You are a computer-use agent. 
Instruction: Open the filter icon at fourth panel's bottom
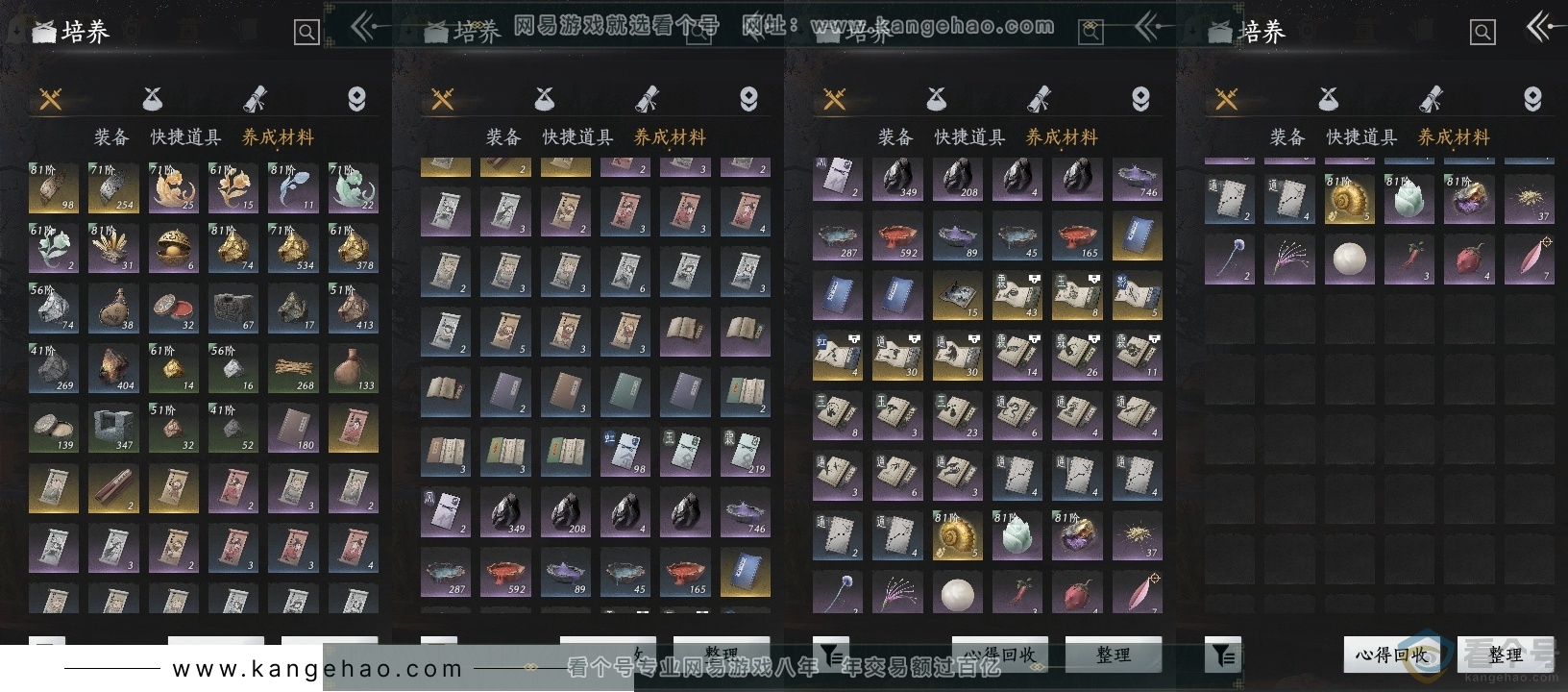[1223, 655]
